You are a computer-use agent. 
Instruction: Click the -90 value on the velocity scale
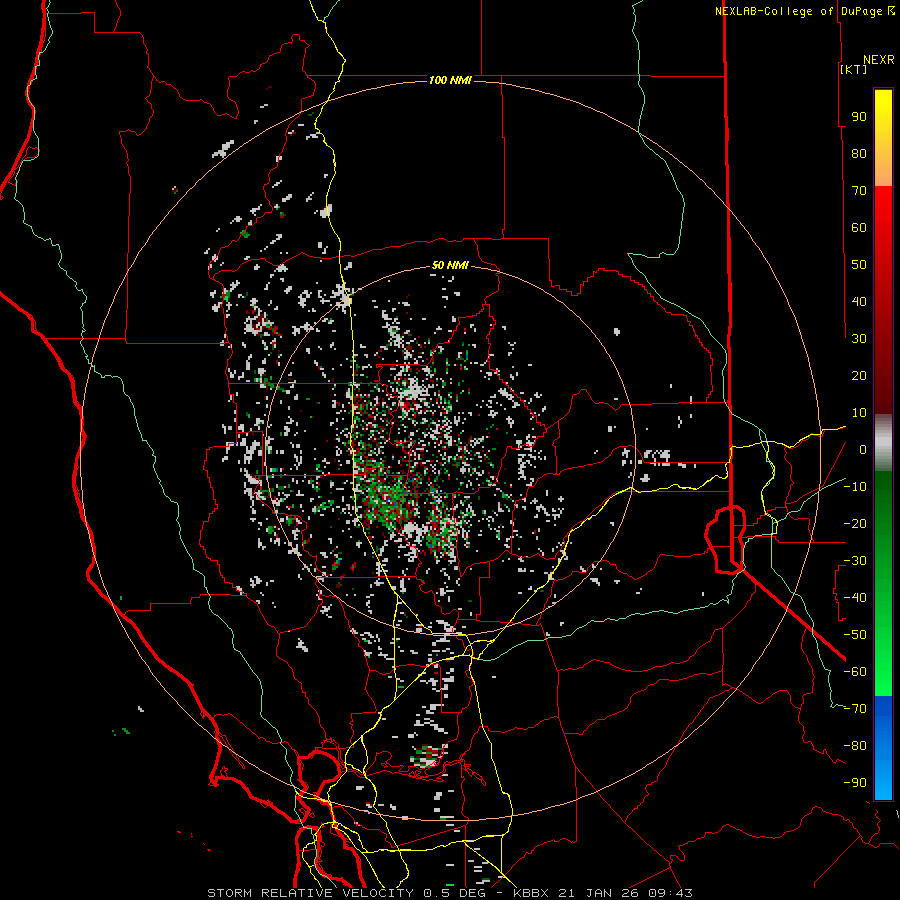[x=855, y=783]
